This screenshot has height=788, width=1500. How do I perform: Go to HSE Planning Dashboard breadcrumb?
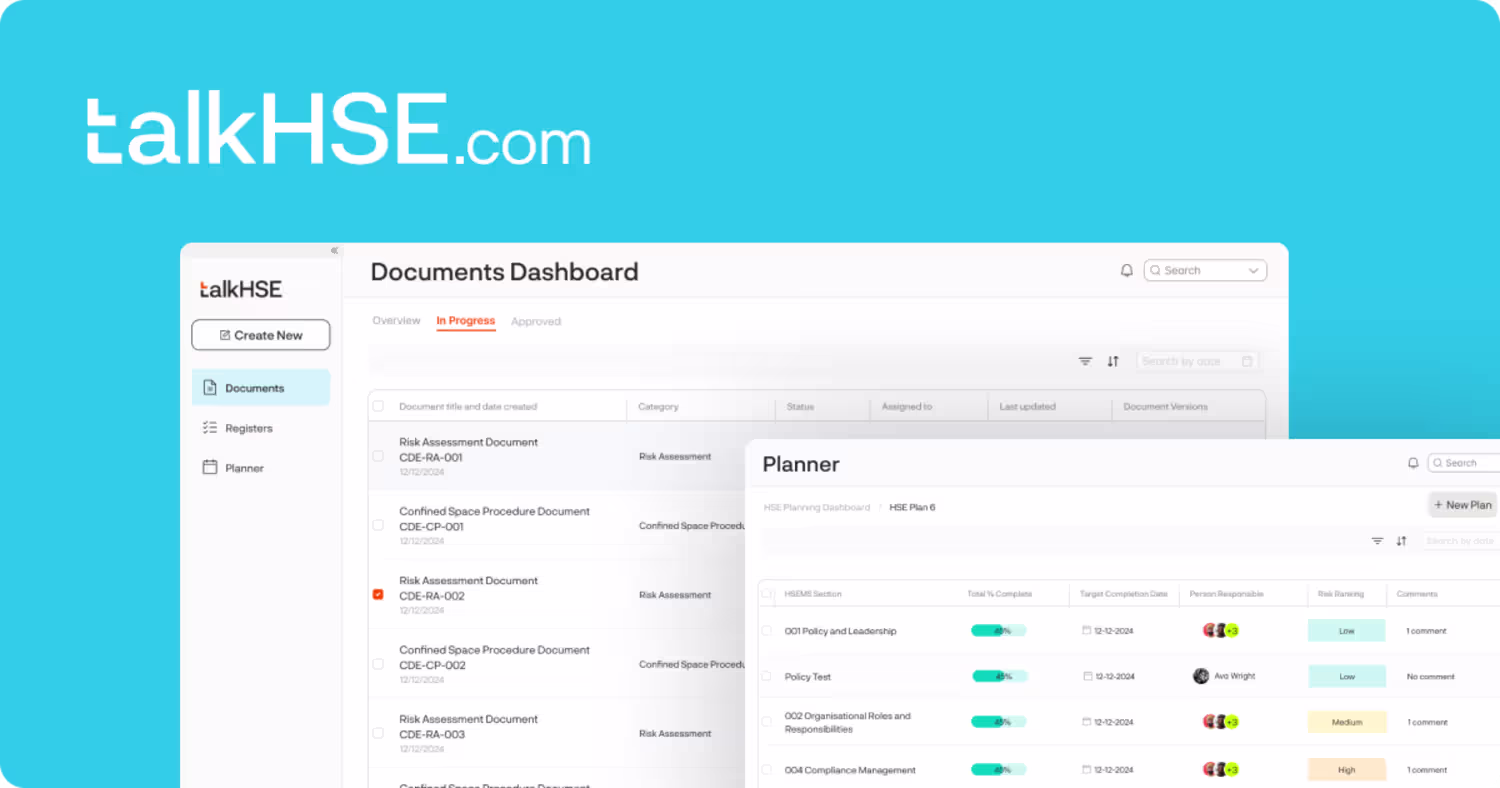pos(817,507)
